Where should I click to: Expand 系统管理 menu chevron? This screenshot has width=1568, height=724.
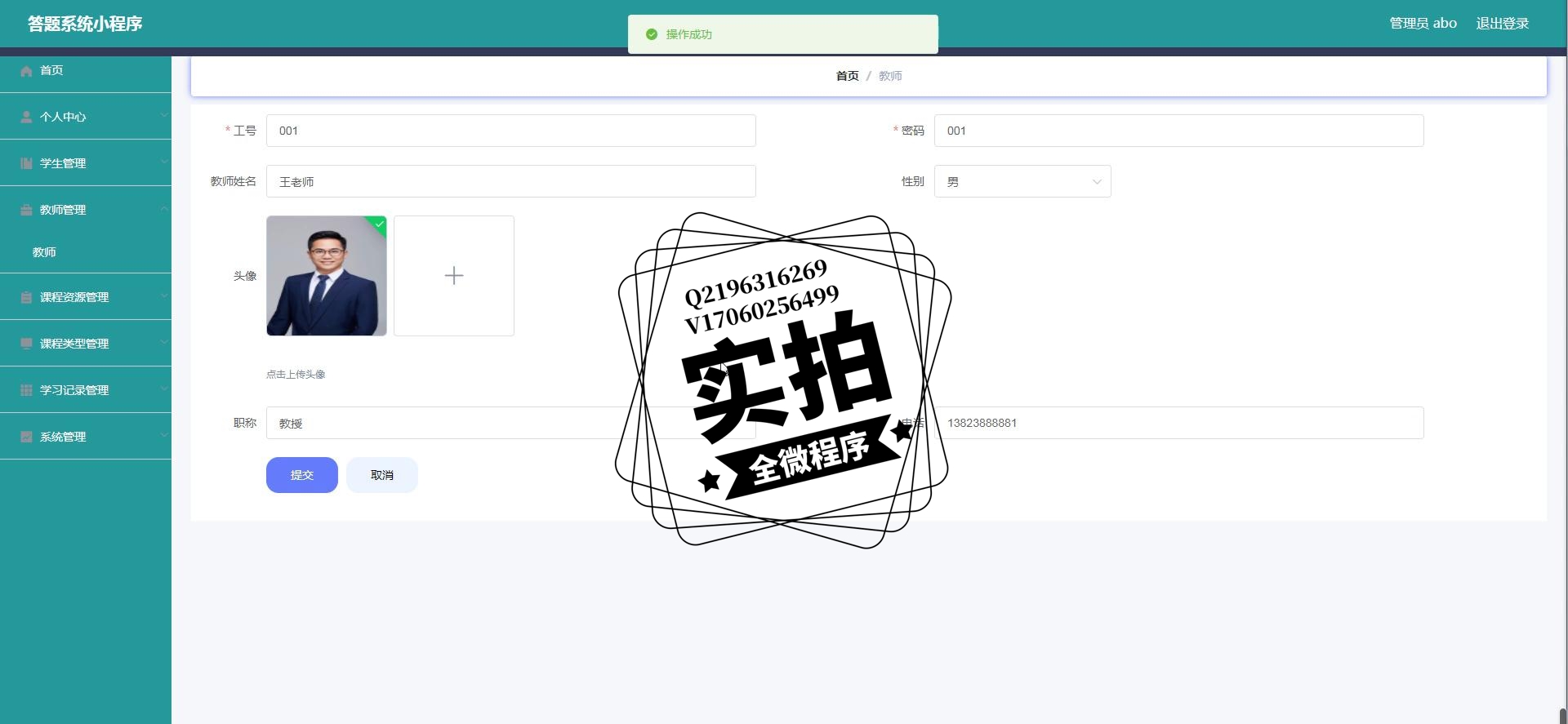pos(164,435)
